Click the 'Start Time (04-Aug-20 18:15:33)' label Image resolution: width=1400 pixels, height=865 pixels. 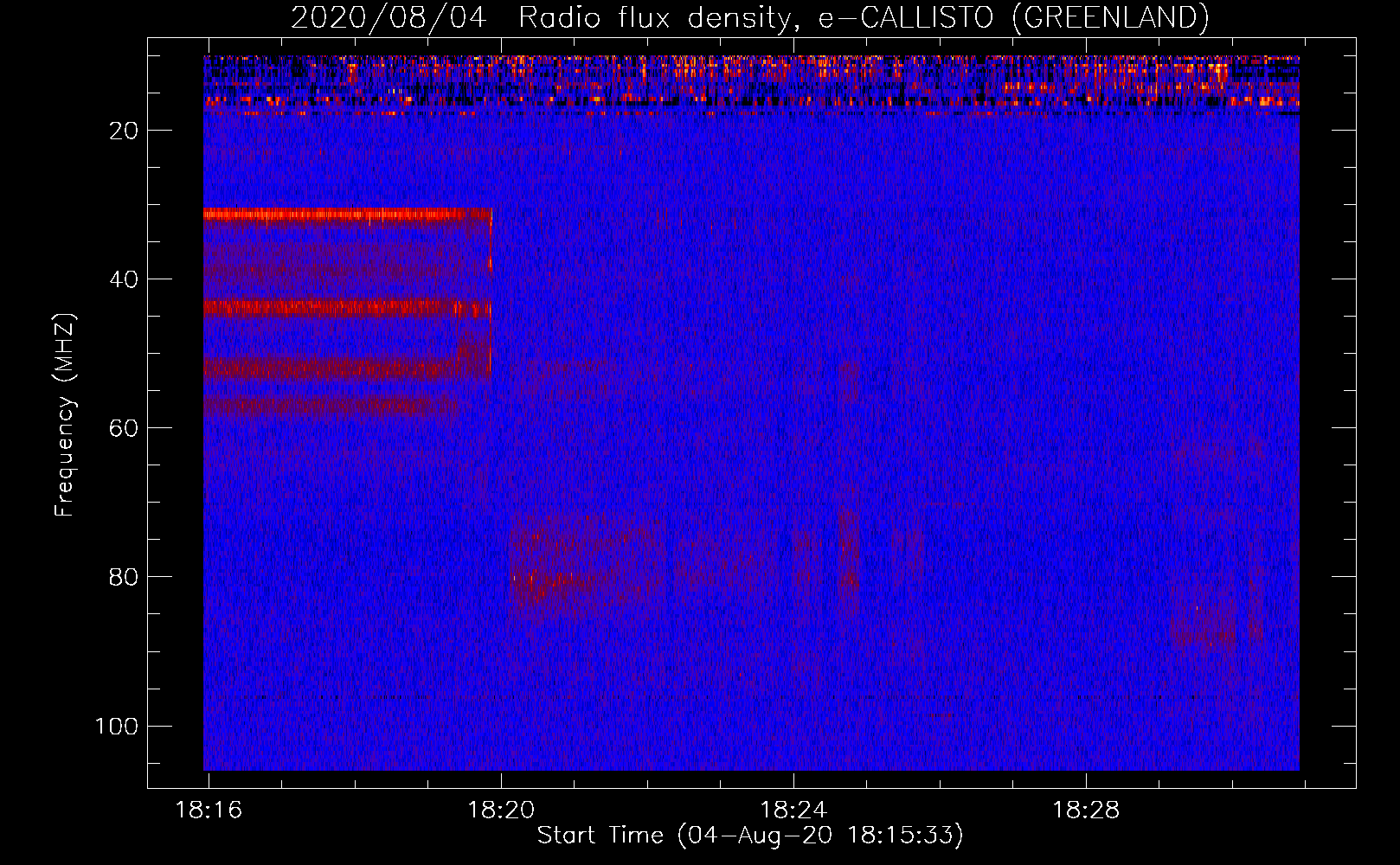(x=750, y=836)
